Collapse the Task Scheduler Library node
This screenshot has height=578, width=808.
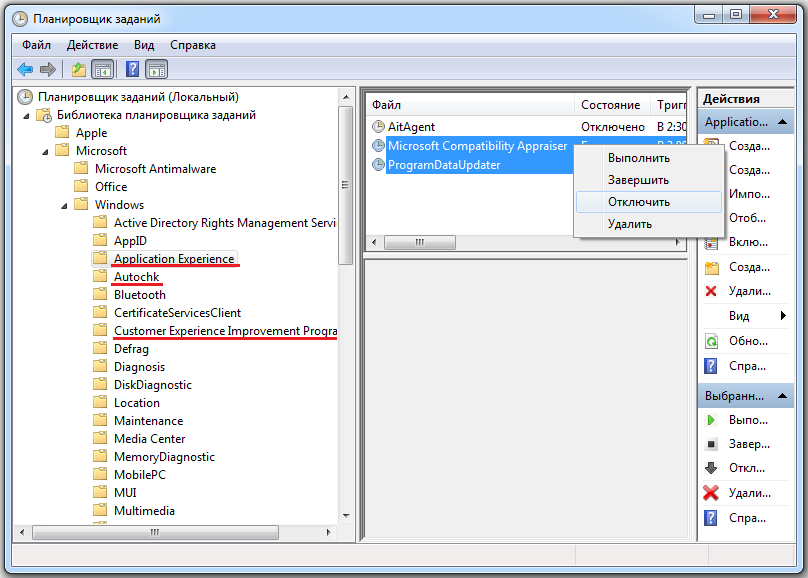coord(26,116)
